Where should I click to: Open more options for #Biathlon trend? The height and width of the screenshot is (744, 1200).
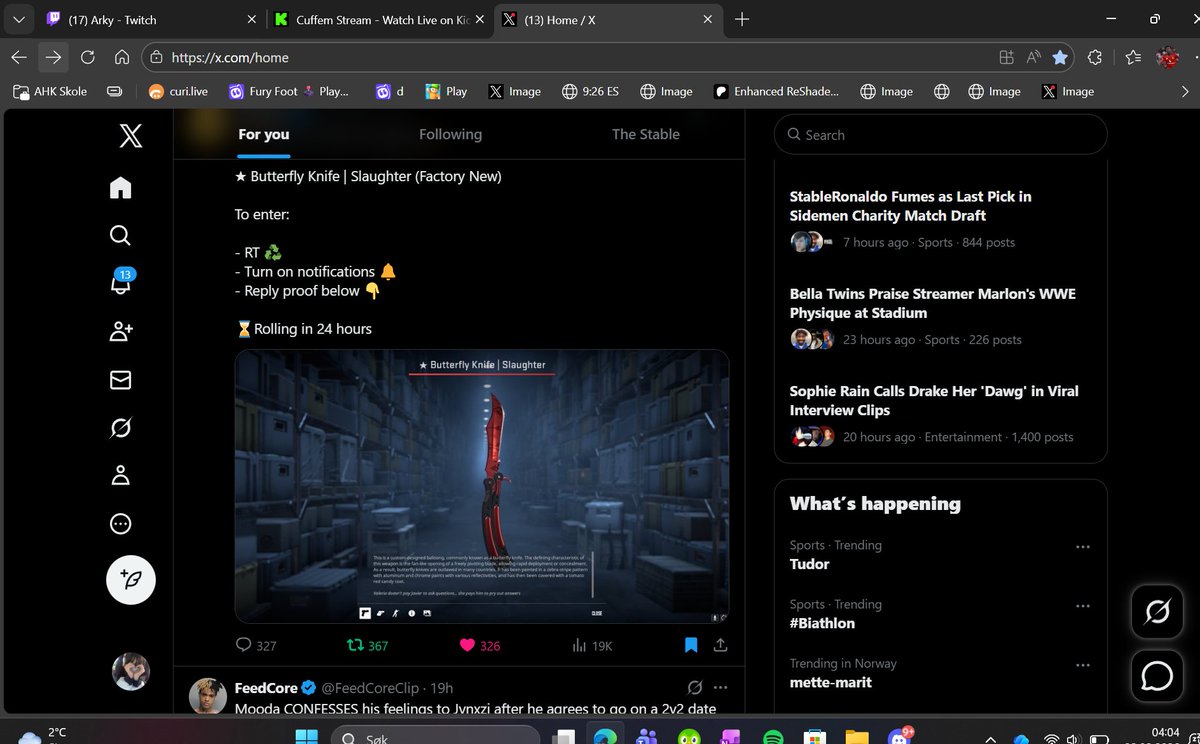[x=1083, y=606]
